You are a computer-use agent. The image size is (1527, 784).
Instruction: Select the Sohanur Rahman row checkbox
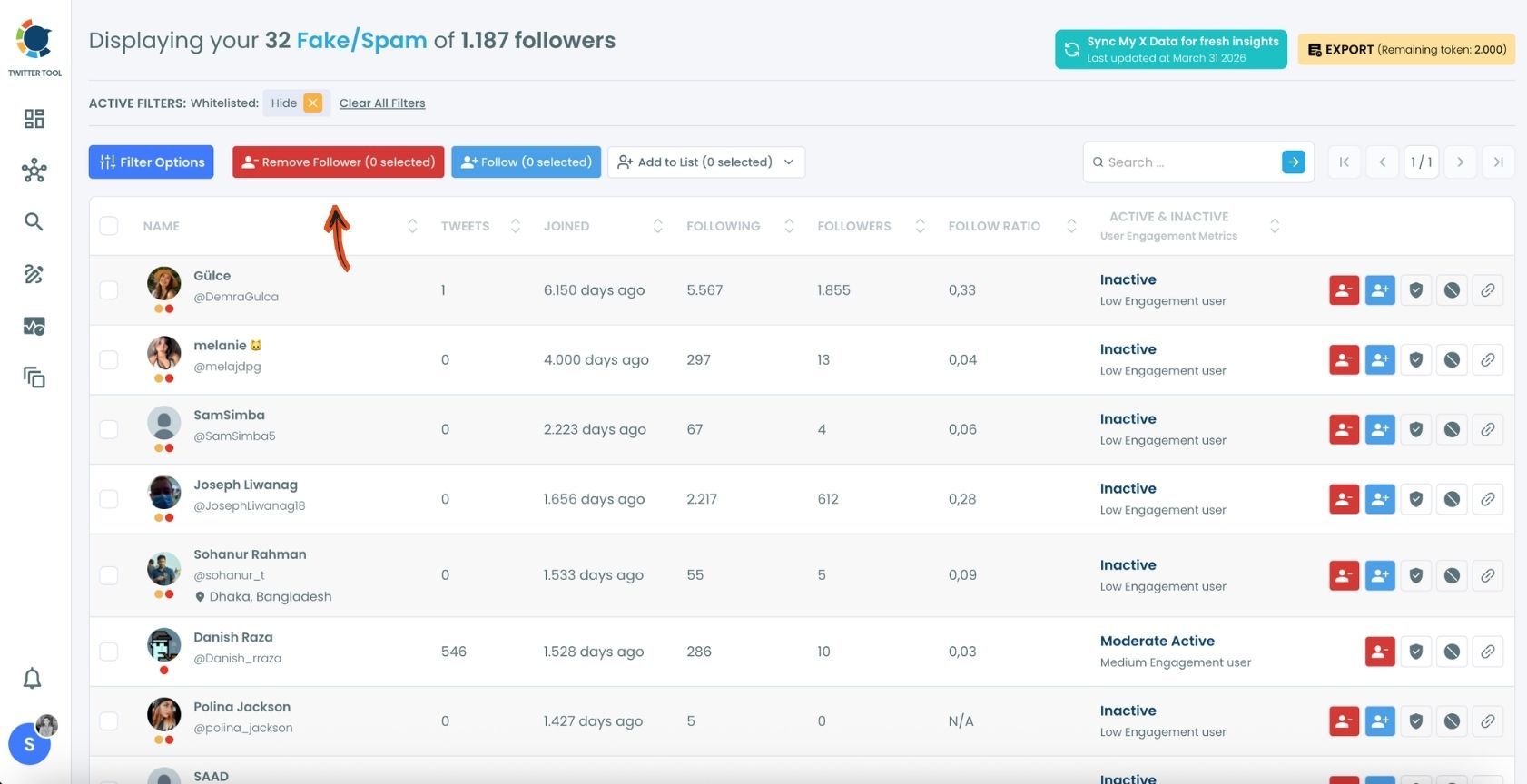(x=109, y=575)
